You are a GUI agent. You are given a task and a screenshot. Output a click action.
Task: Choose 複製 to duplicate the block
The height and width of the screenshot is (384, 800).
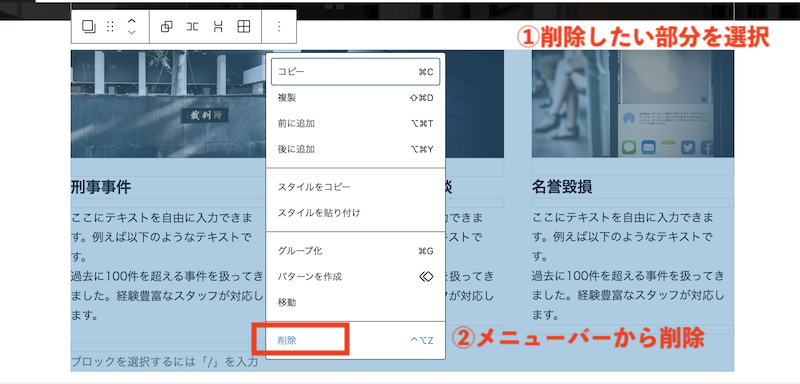(x=356, y=98)
